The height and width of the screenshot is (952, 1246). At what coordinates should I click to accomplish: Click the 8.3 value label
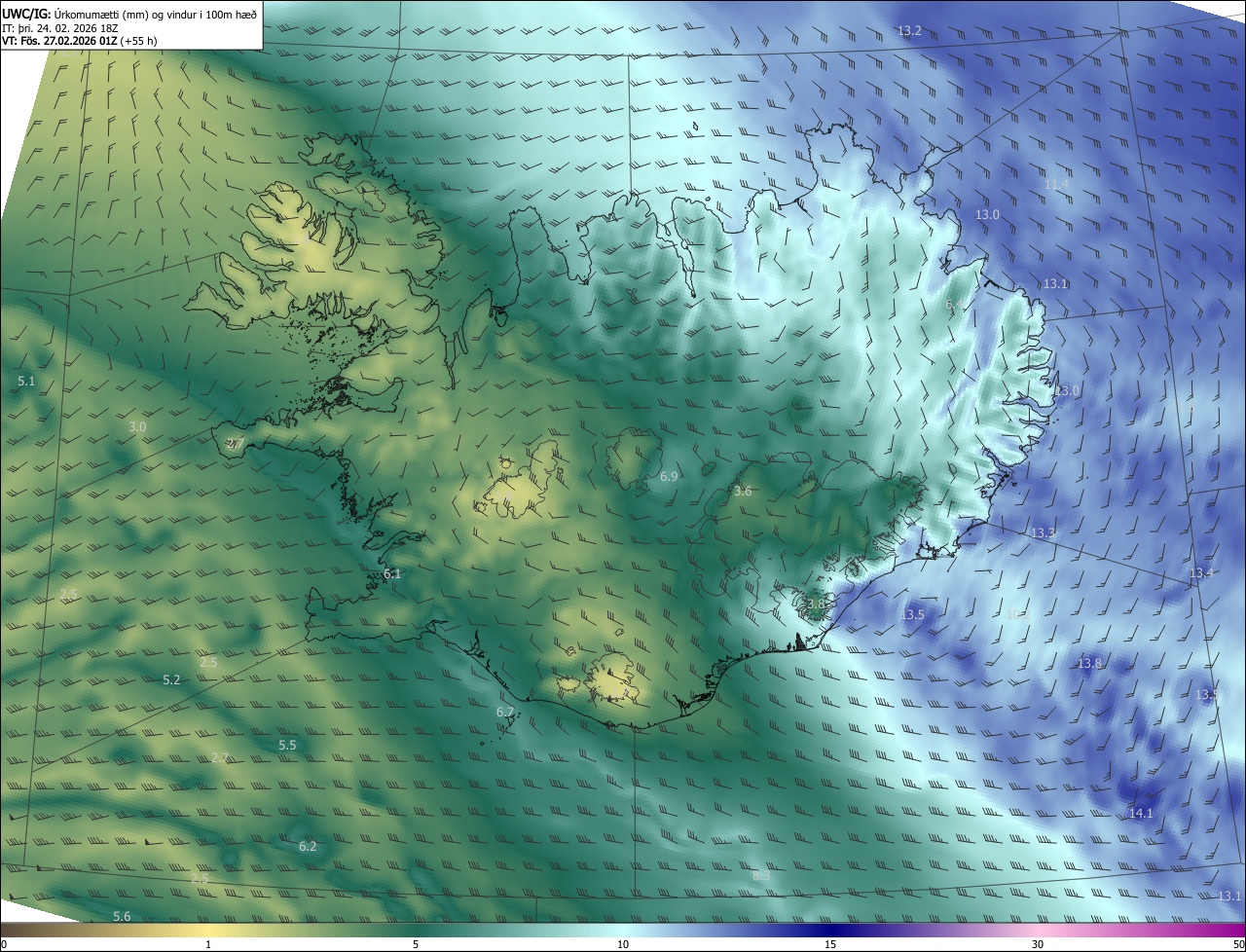click(x=761, y=876)
